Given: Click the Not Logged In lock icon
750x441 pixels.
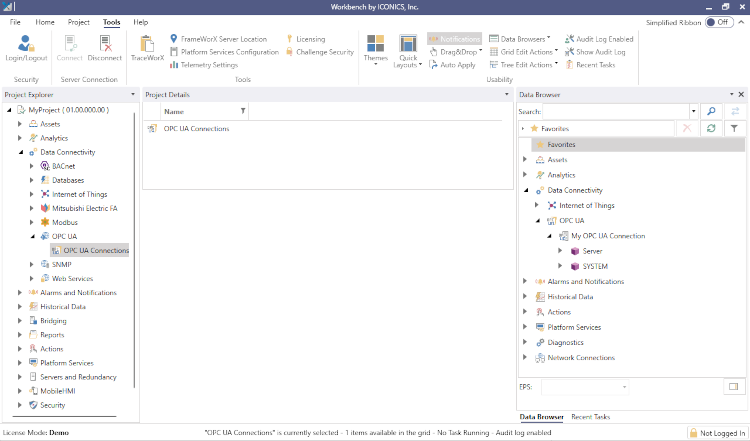Looking at the screenshot, I should 693,433.
